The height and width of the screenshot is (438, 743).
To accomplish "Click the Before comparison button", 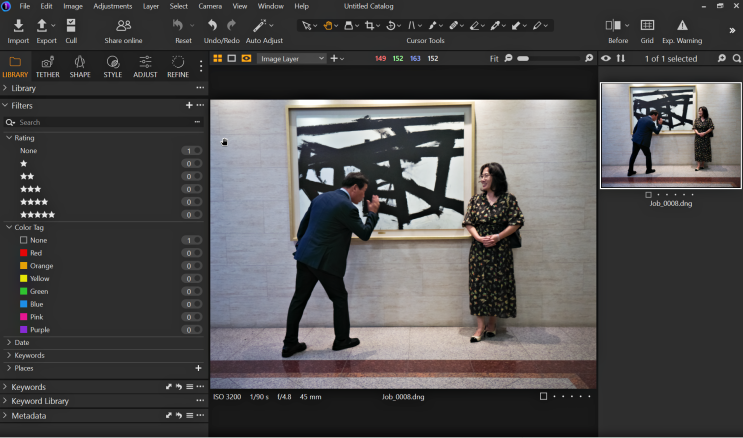I will [x=614, y=26].
